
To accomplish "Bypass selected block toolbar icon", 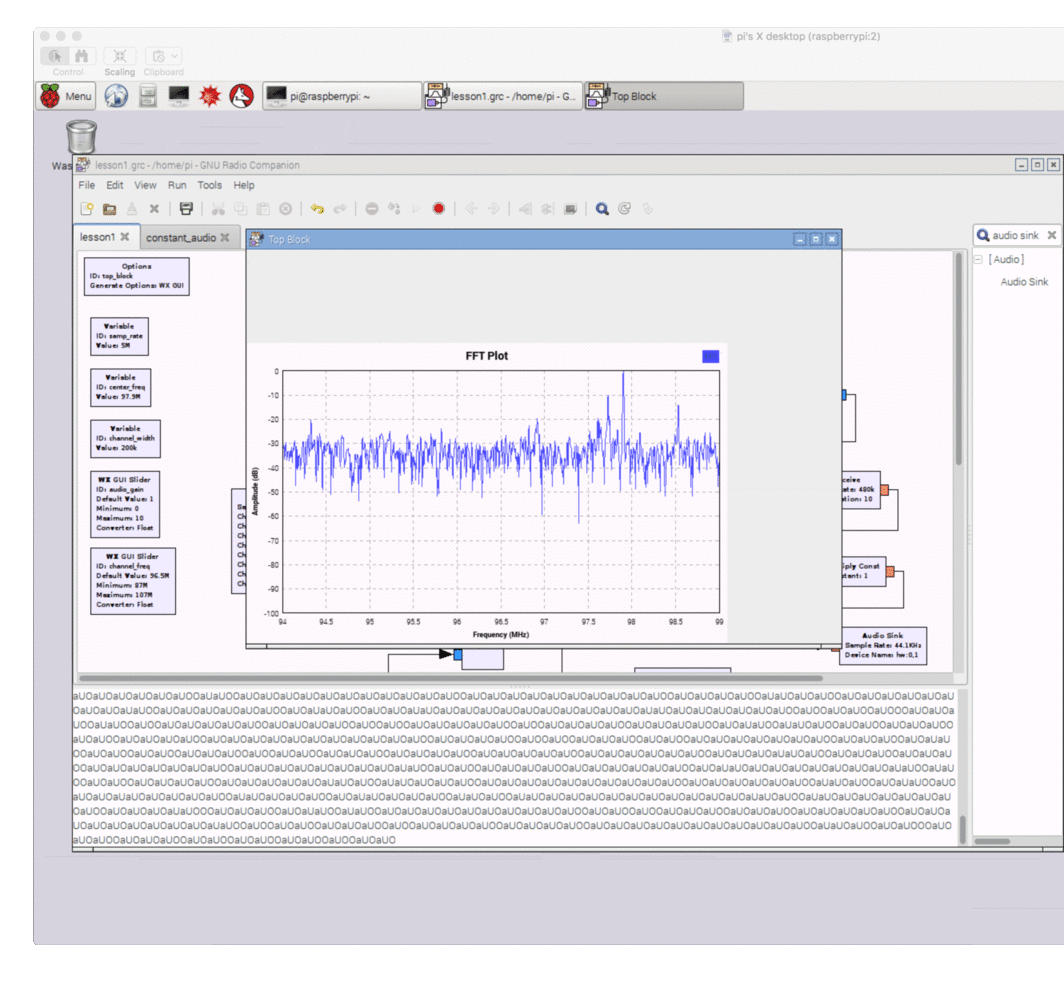I will (571, 209).
